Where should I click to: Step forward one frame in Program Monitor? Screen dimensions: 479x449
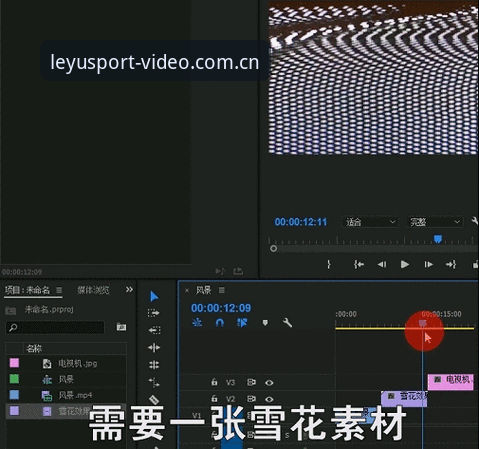(x=428, y=265)
